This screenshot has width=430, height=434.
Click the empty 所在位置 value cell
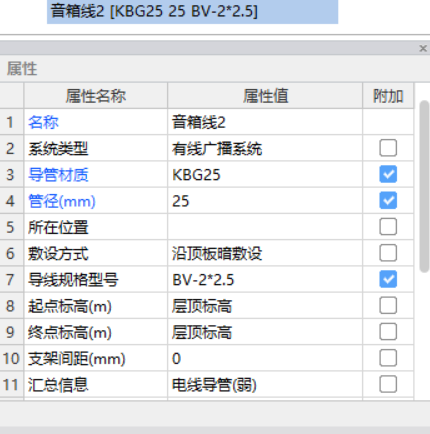tap(265, 227)
